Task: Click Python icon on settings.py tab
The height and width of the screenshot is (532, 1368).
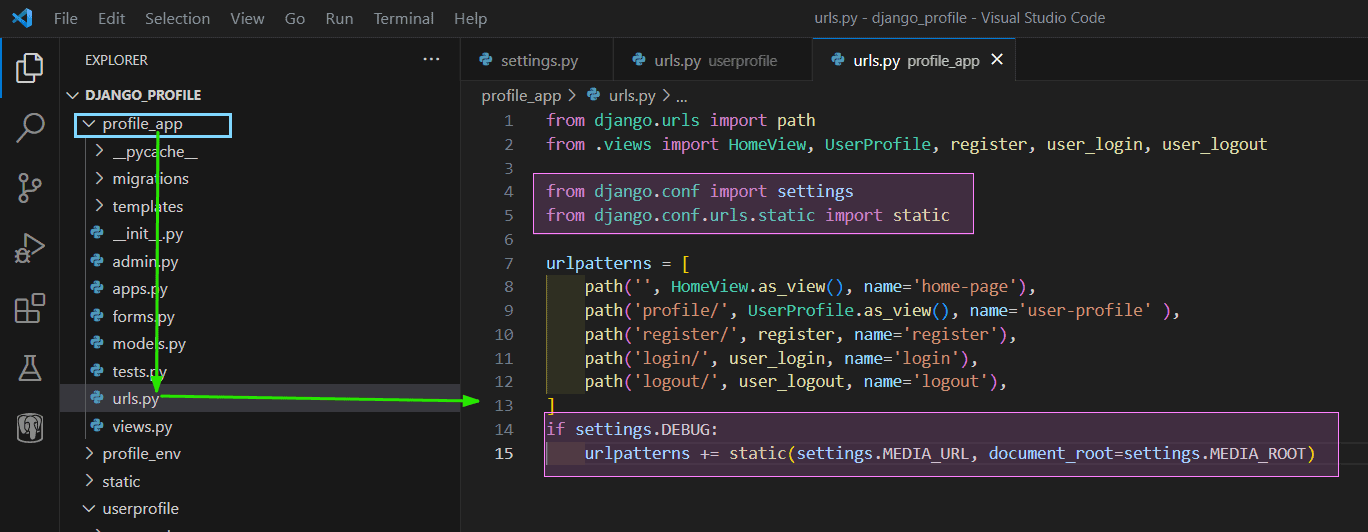Action: click(487, 60)
